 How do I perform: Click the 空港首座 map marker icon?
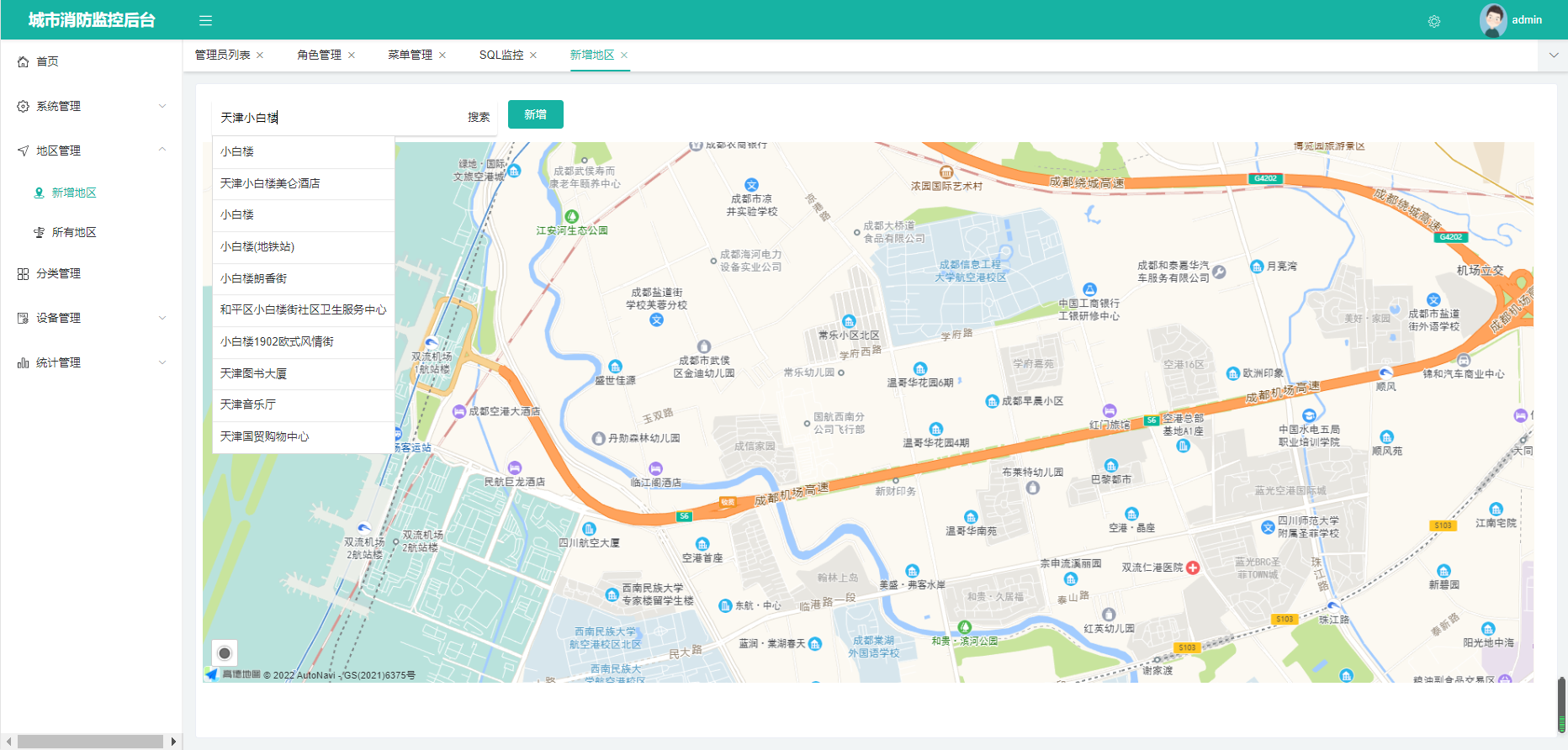pyautogui.click(x=702, y=544)
